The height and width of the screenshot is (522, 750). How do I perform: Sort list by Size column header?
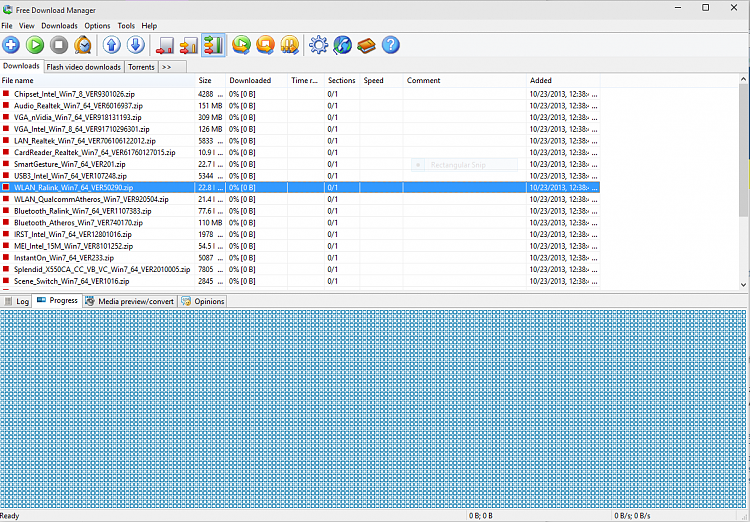click(x=211, y=80)
